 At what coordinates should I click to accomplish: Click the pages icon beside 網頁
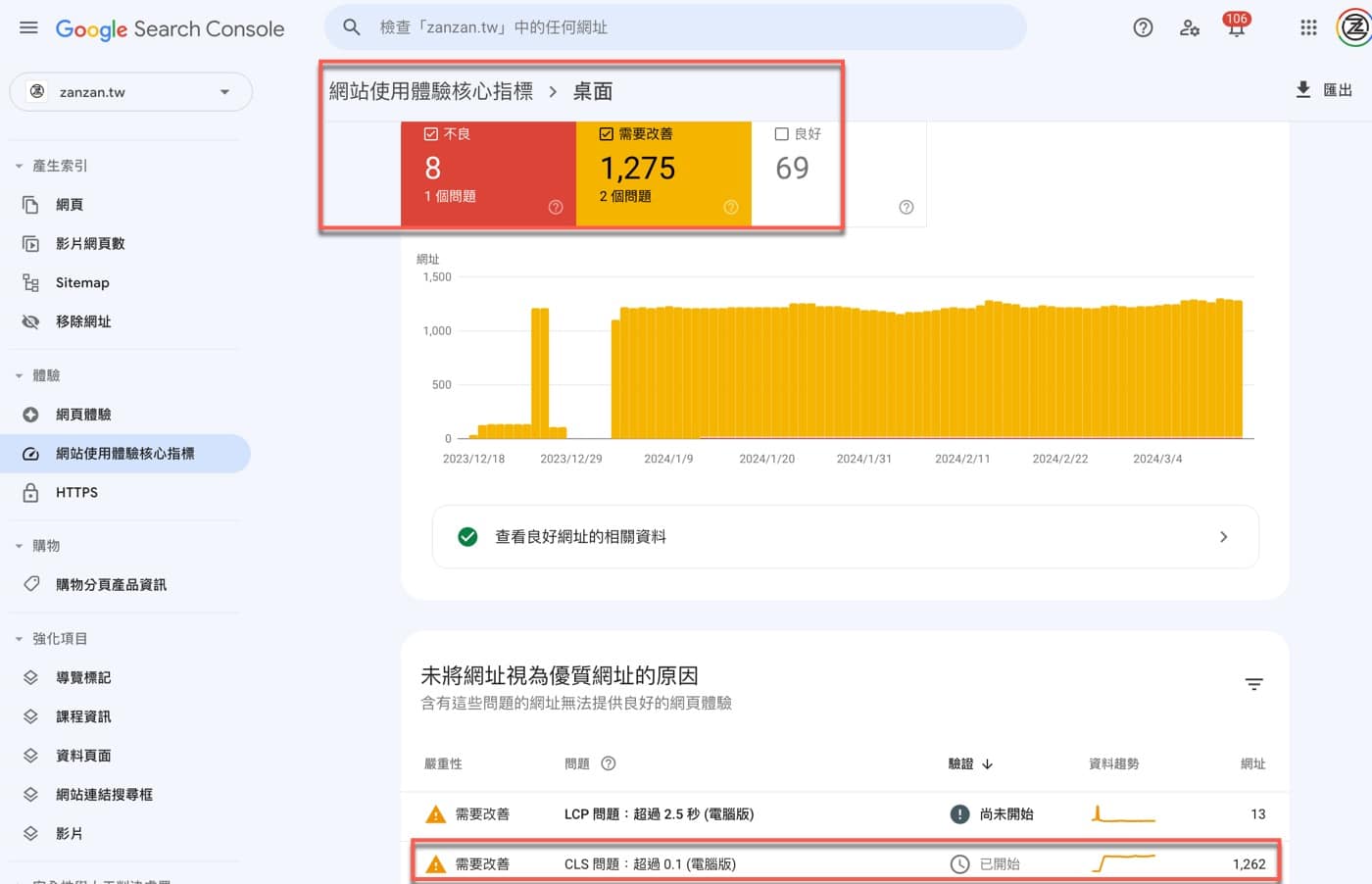tap(30, 205)
